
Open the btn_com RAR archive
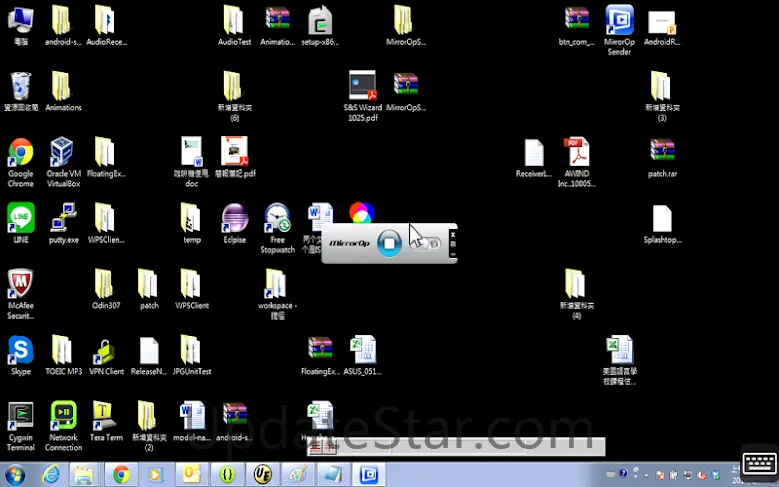pos(576,25)
